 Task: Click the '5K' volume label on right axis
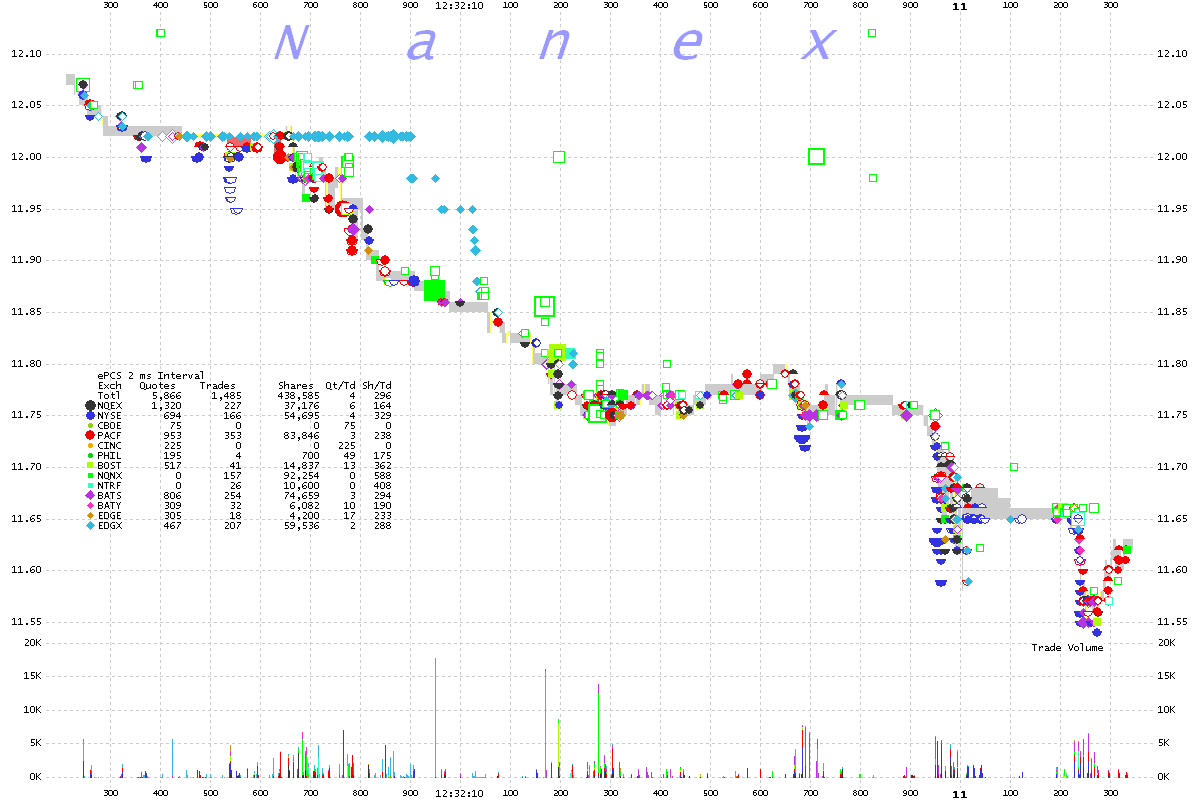point(1163,743)
